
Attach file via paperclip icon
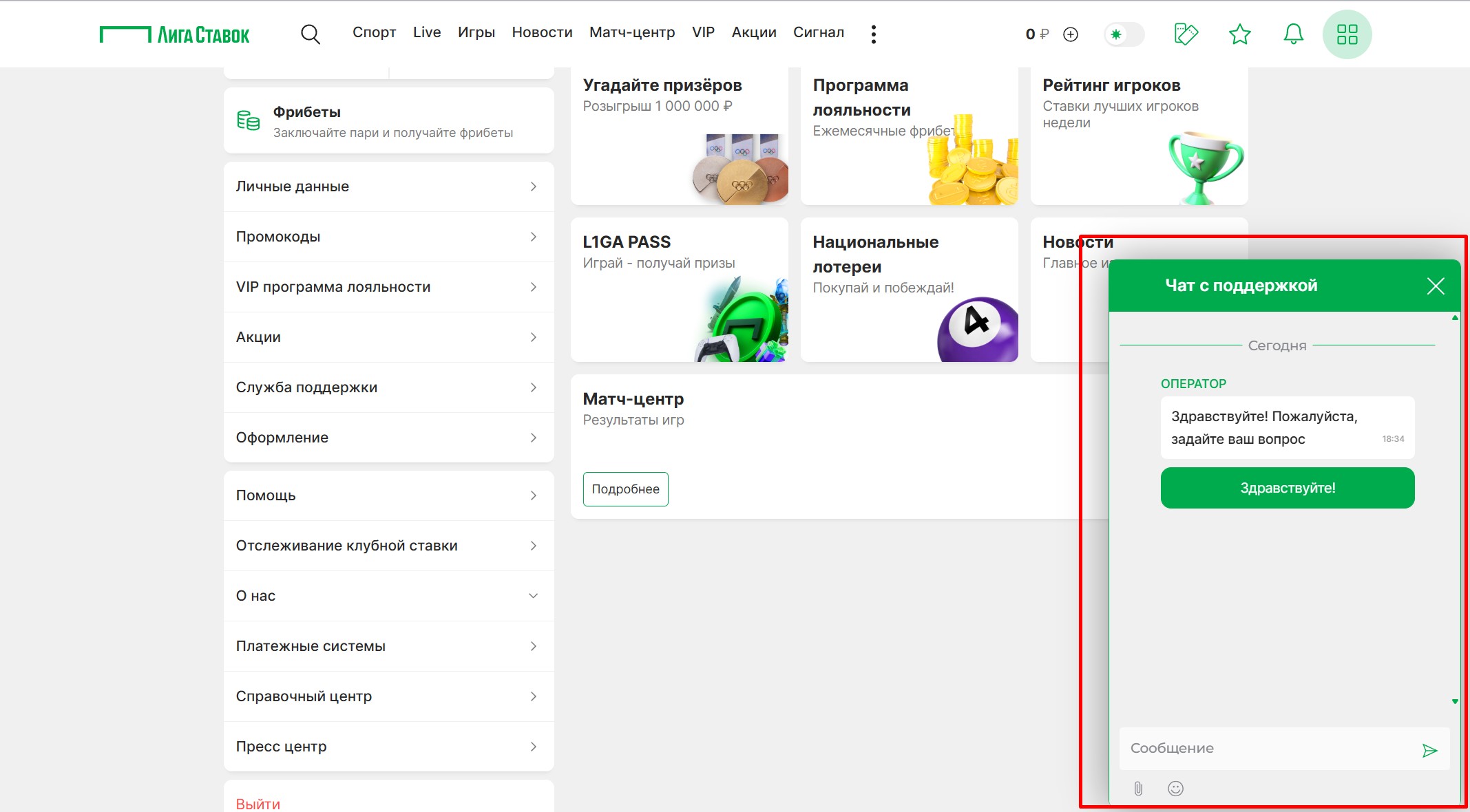(x=1138, y=789)
